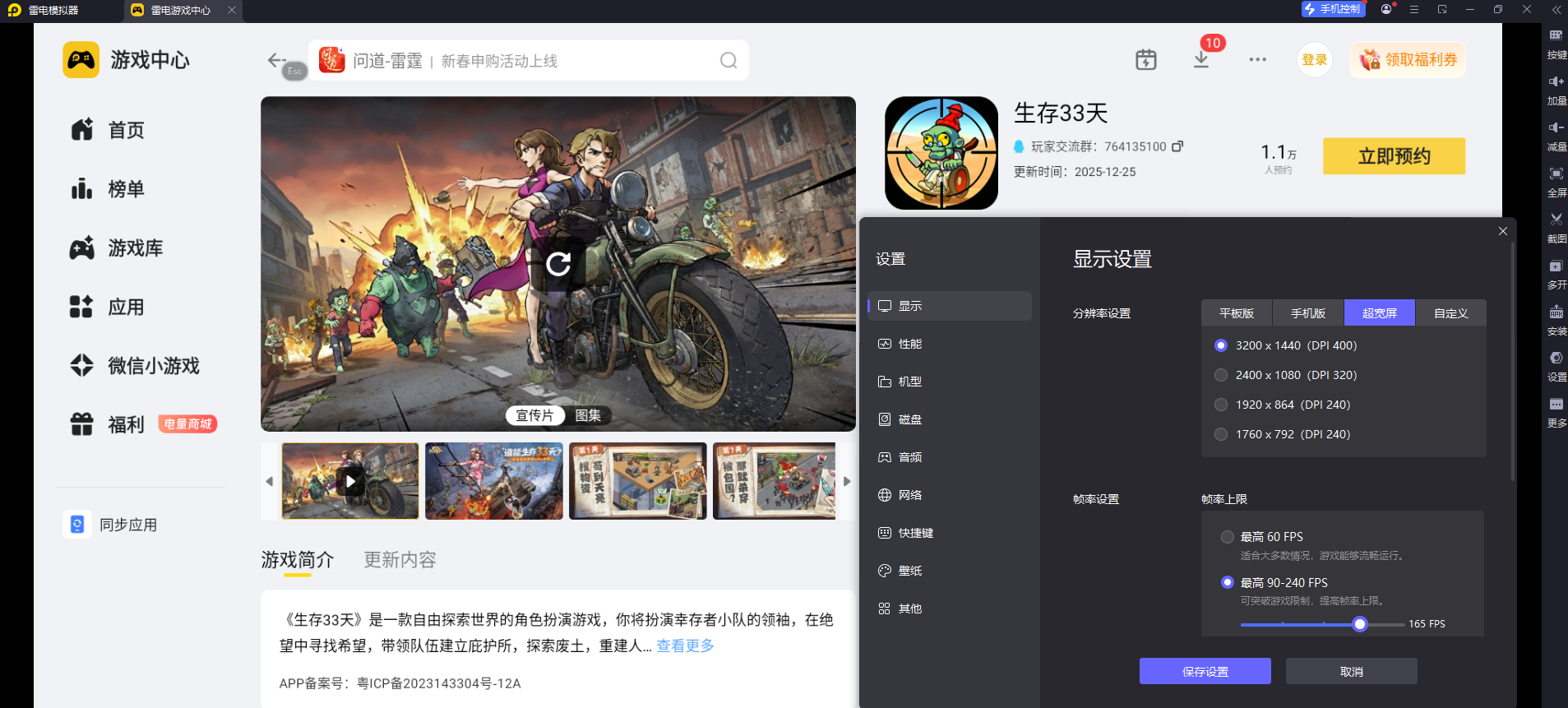
Task: Switch to the 自定义 resolution tab
Action: pos(1451,312)
